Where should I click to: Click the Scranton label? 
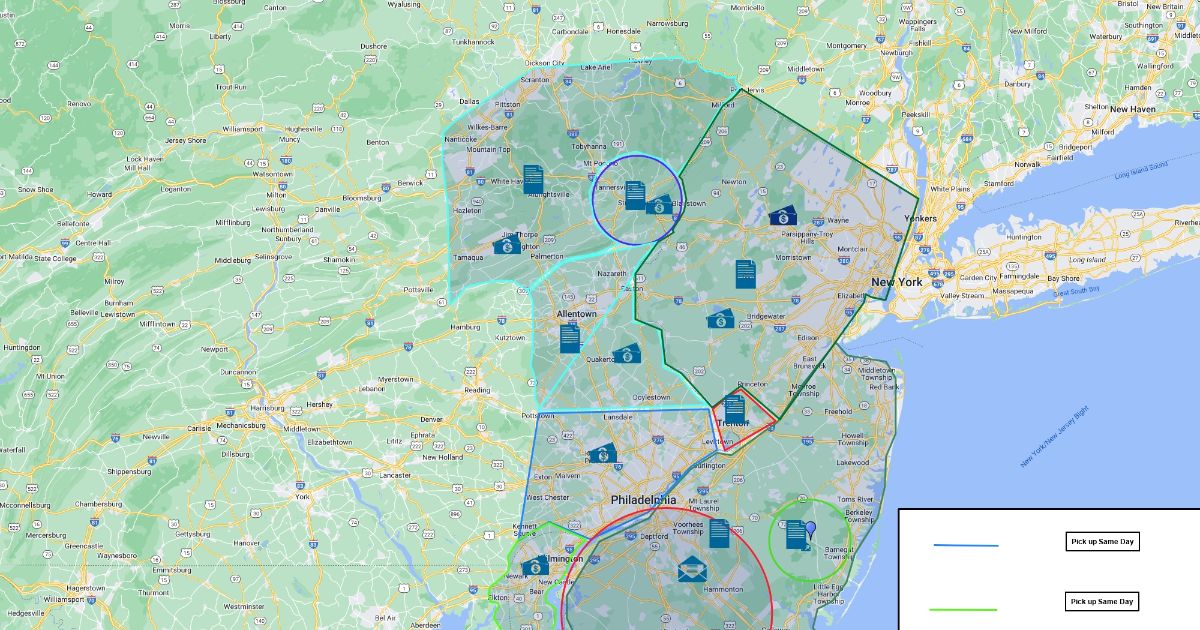pyautogui.click(x=535, y=79)
